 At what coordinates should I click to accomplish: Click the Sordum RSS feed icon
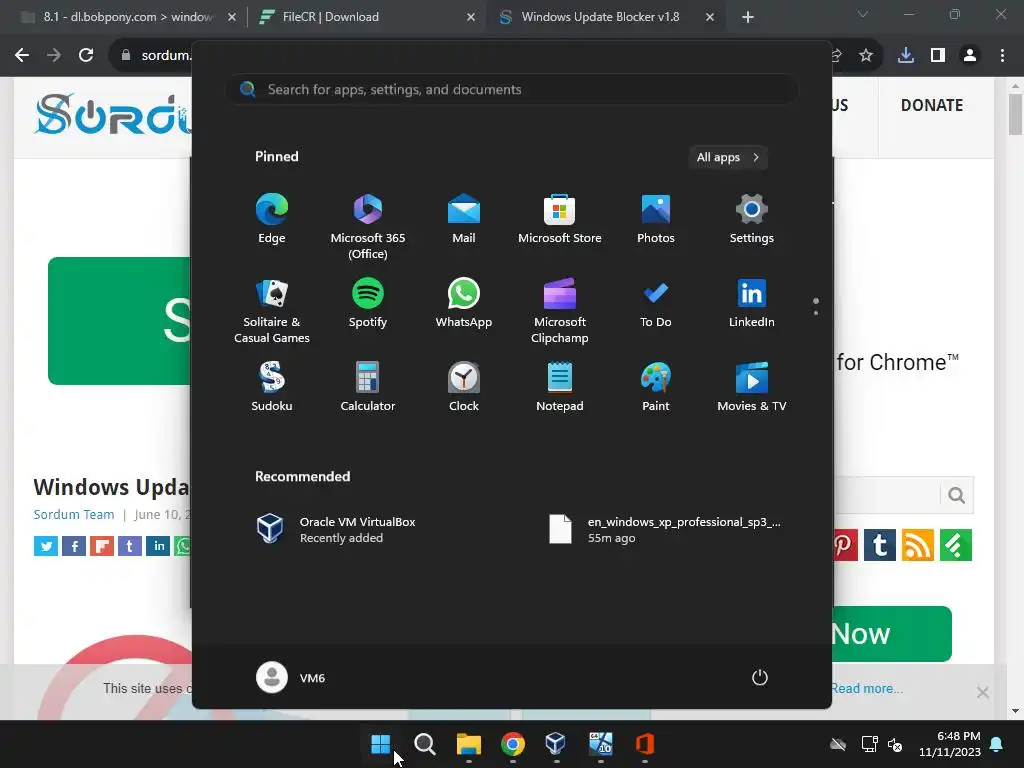pos(918,545)
